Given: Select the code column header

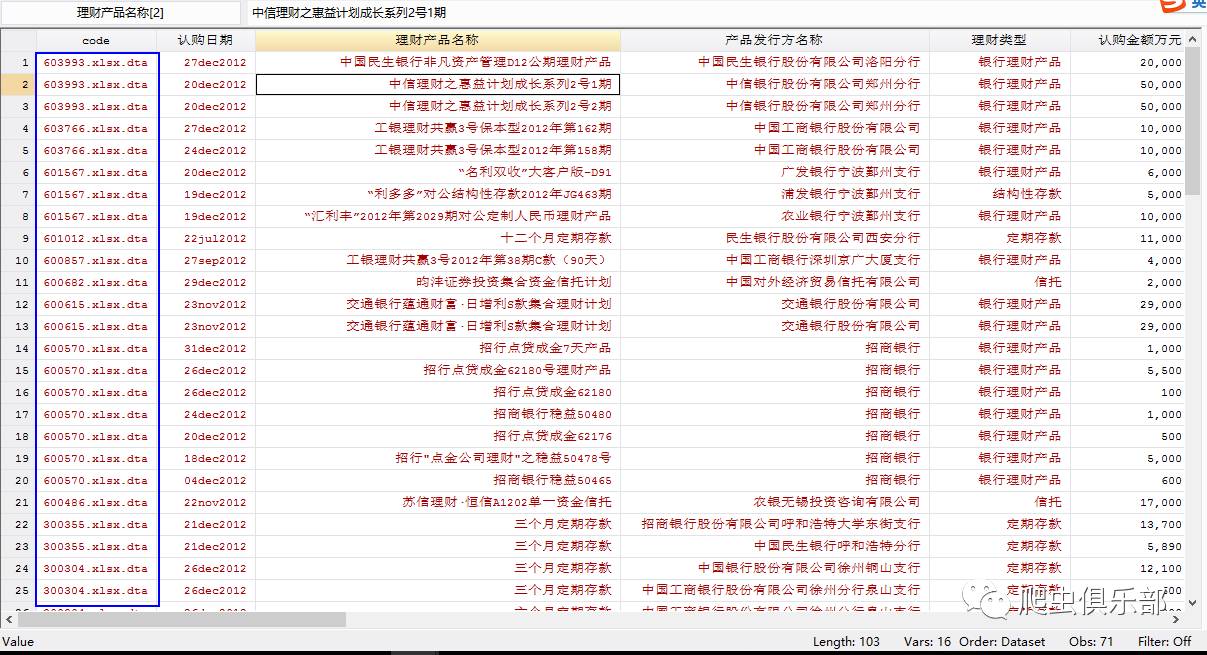Looking at the screenshot, I should [x=96, y=40].
